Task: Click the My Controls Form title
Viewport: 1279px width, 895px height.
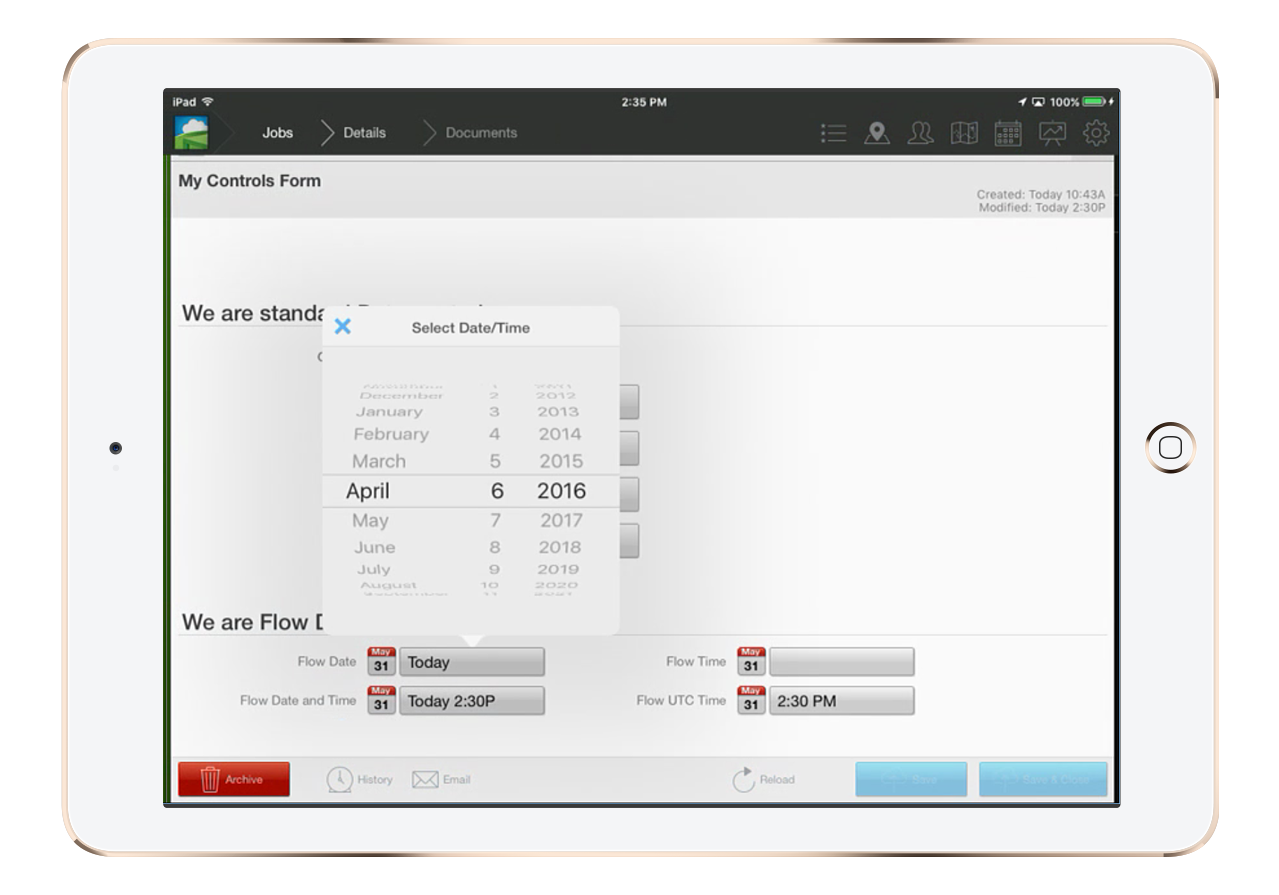Action: (250, 181)
